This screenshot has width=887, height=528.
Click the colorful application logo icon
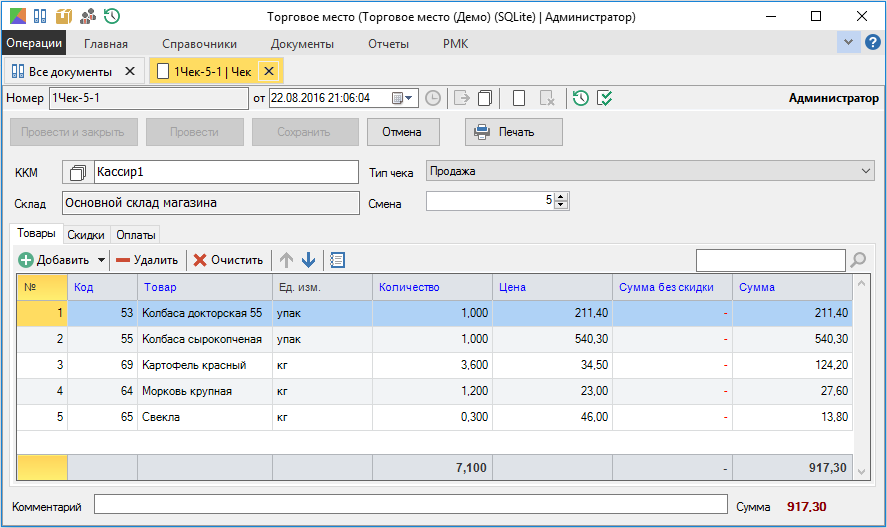[18, 16]
